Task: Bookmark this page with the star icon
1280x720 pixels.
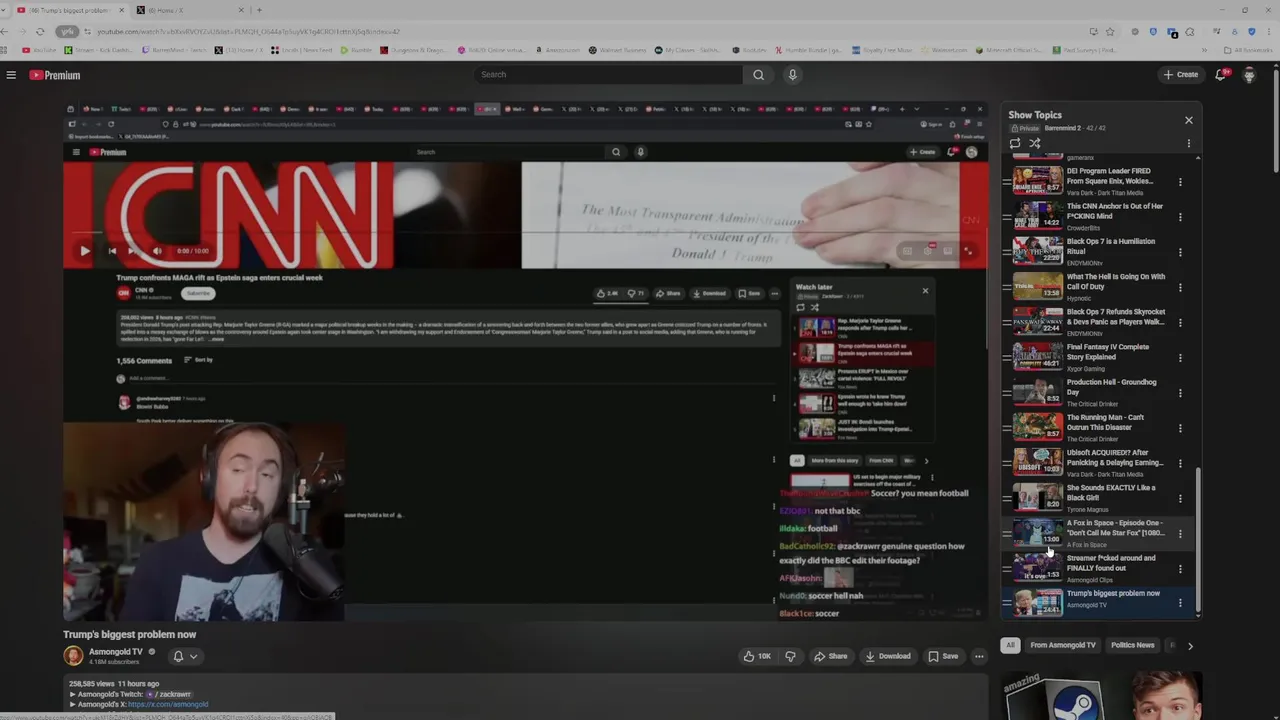Action: point(1110,32)
